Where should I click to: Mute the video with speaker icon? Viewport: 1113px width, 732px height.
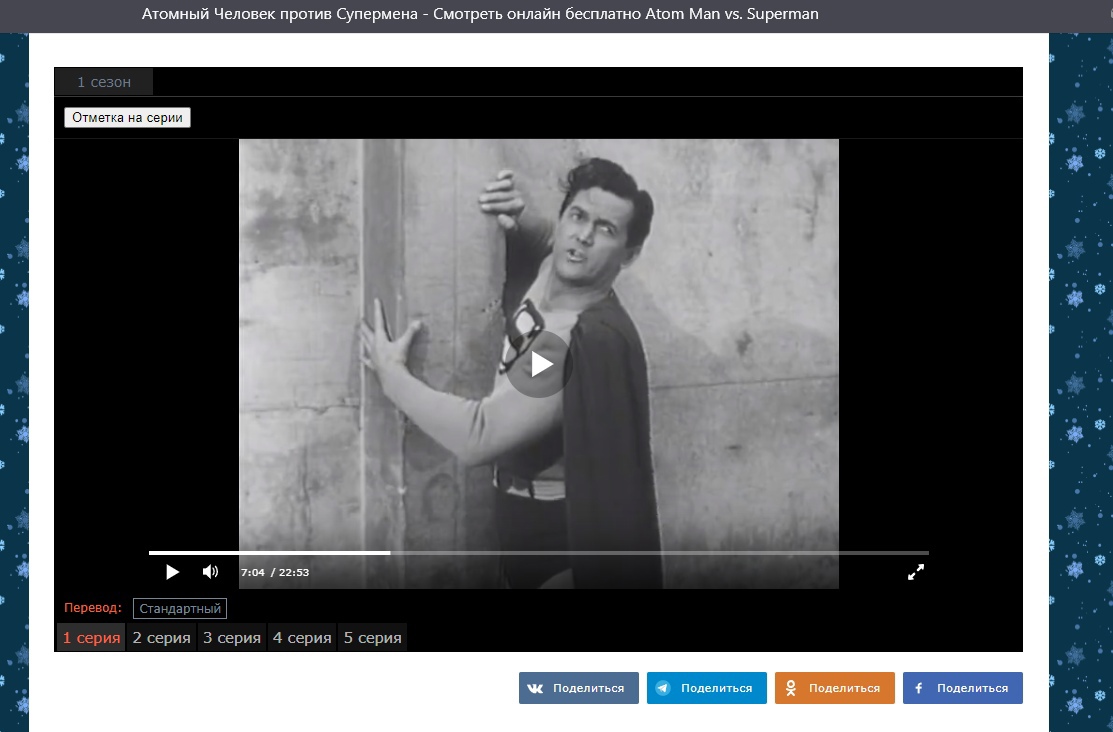coord(210,572)
